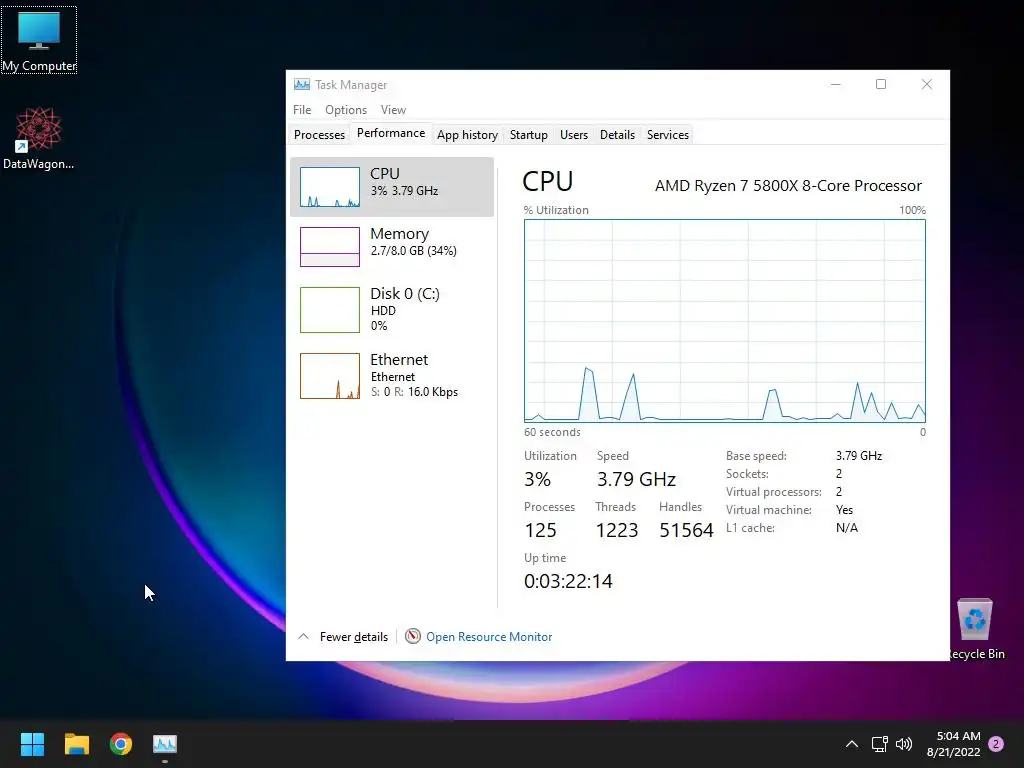The height and width of the screenshot is (768, 1024).
Task: Click the Task Manager title bar icon
Action: pos(302,84)
